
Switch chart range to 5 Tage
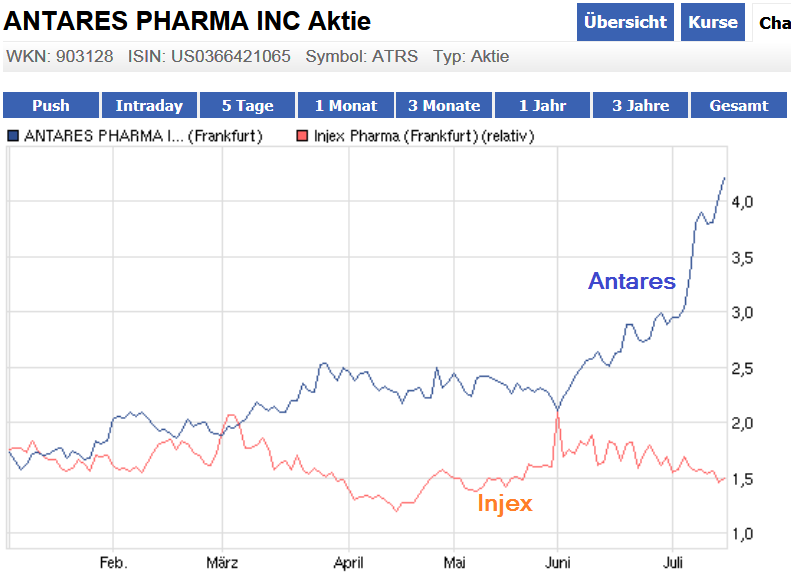point(247,105)
